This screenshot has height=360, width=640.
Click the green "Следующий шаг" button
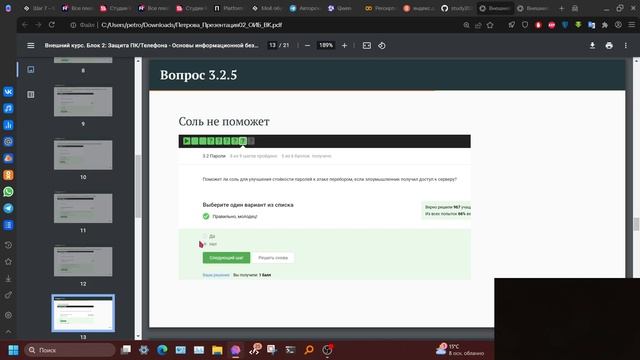point(226,258)
